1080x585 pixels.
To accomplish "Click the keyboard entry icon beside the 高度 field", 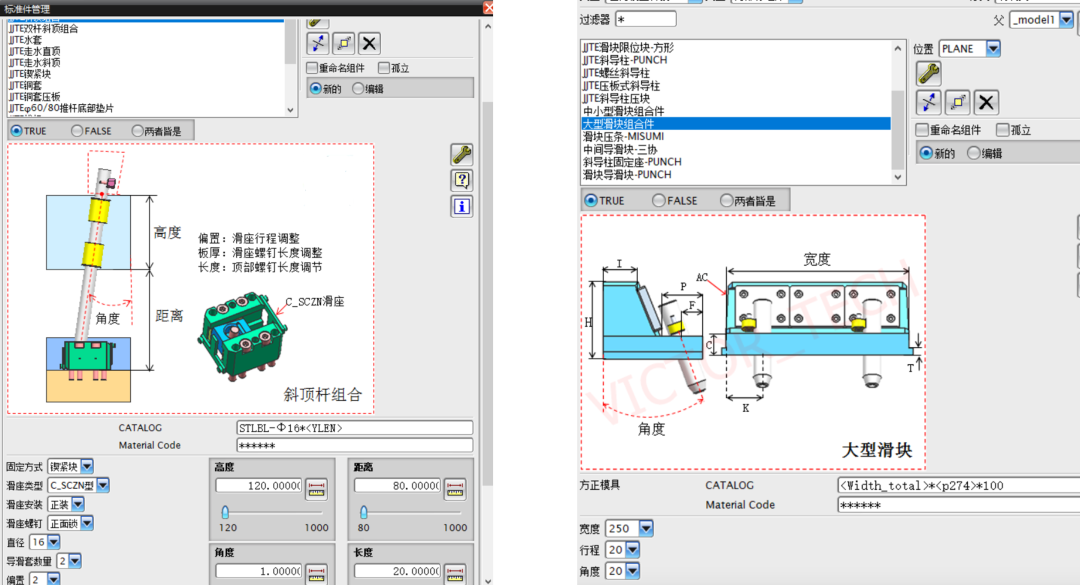I will click(317, 487).
